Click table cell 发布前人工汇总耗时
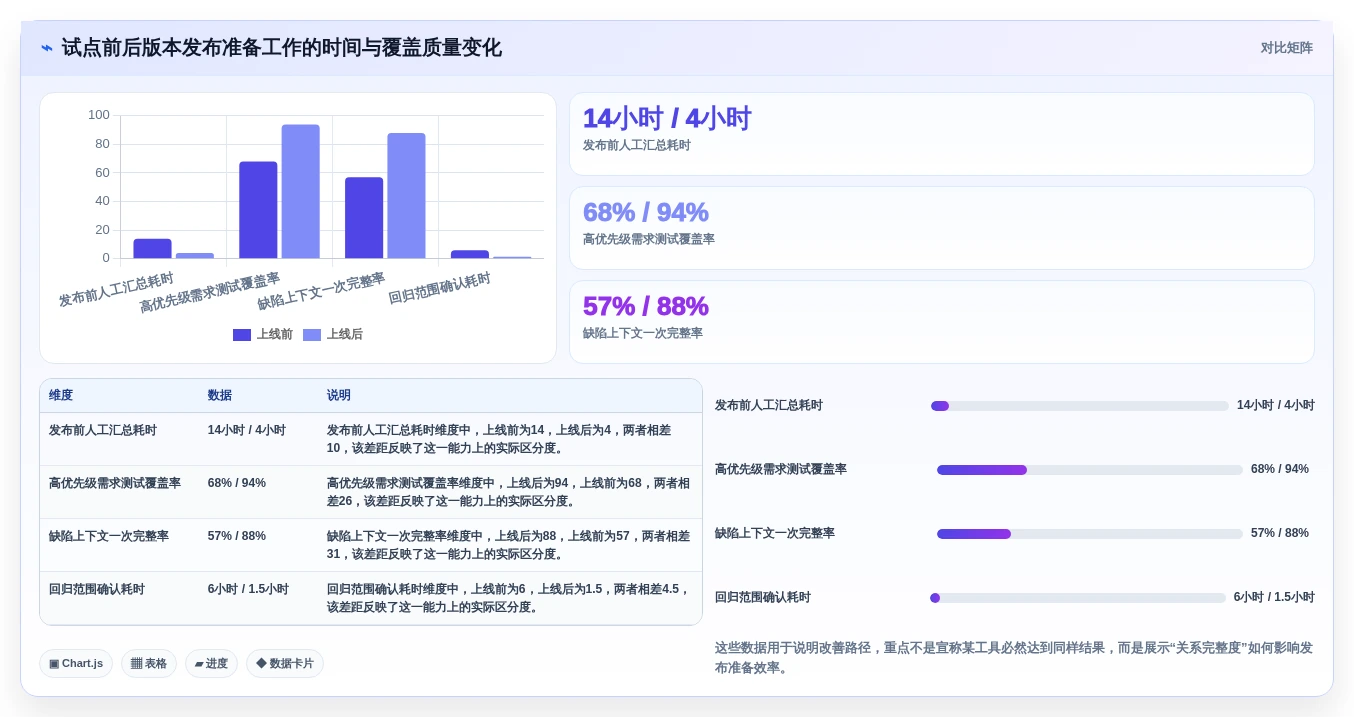The width and height of the screenshot is (1354, 717). click(103, 430)
